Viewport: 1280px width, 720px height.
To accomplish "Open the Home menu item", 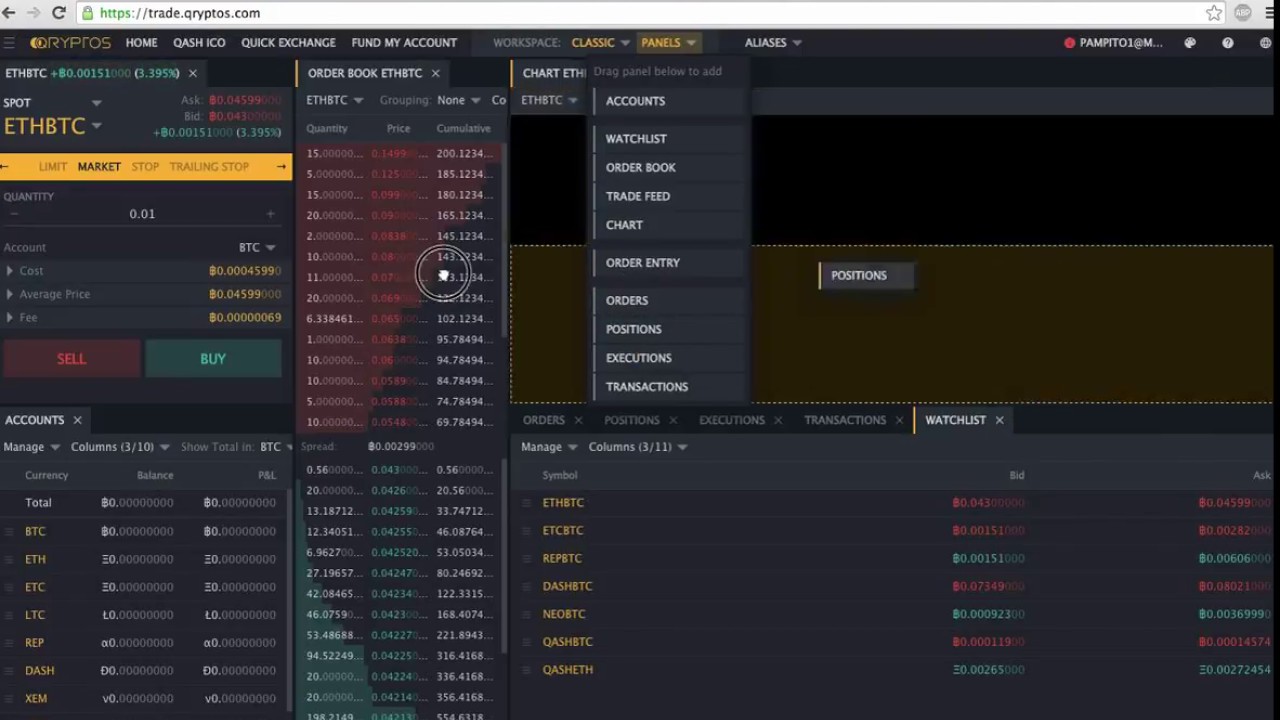I will [x=141, y=43].
